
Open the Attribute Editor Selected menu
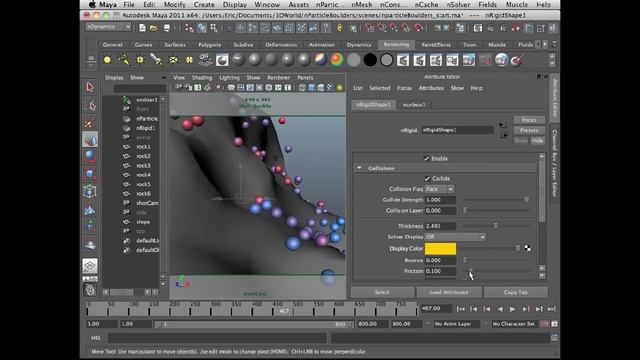[380, 88]
